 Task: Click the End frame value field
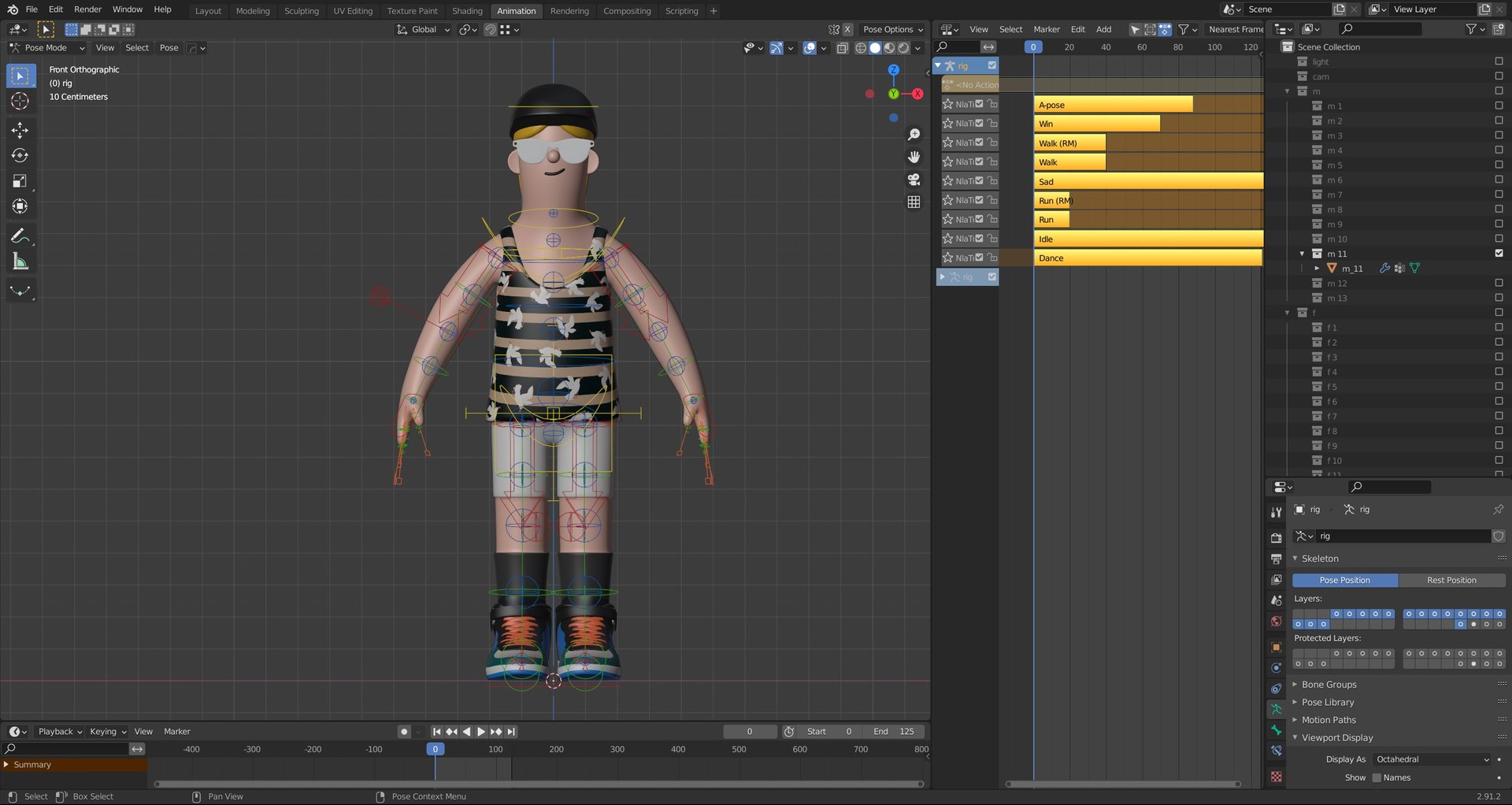[x=893, y=732]
